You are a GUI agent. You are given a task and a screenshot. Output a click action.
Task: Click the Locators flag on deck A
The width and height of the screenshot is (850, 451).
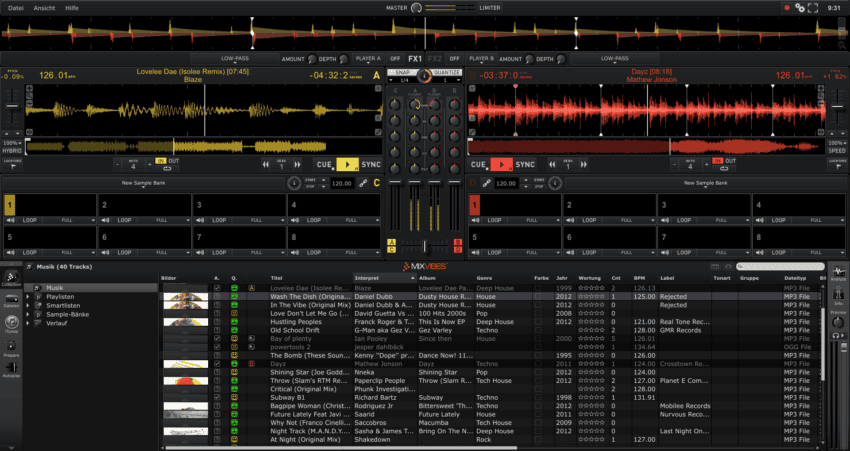click(x=13, y=166)
